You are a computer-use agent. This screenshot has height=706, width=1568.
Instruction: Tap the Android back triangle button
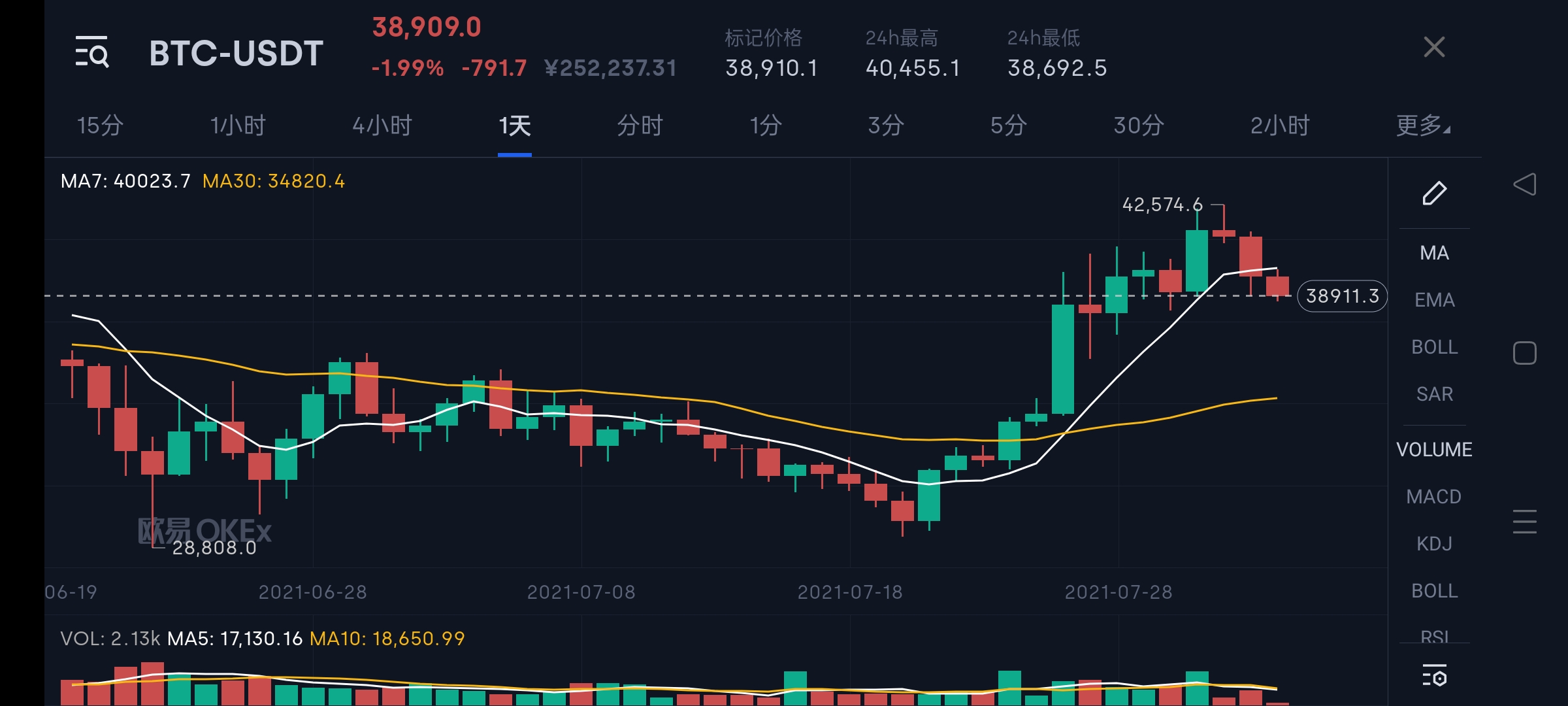tap(1524, 184)
